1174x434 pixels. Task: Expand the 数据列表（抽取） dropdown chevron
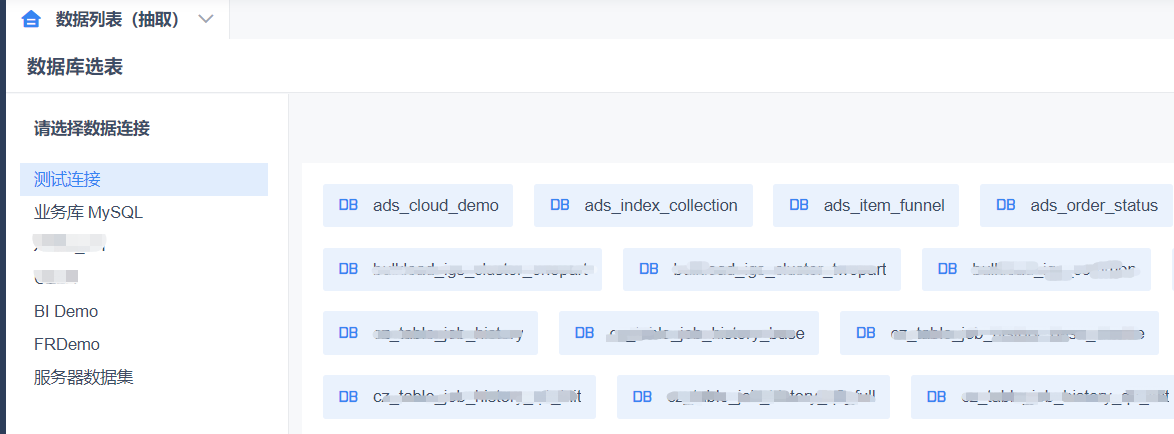[206, 19]
